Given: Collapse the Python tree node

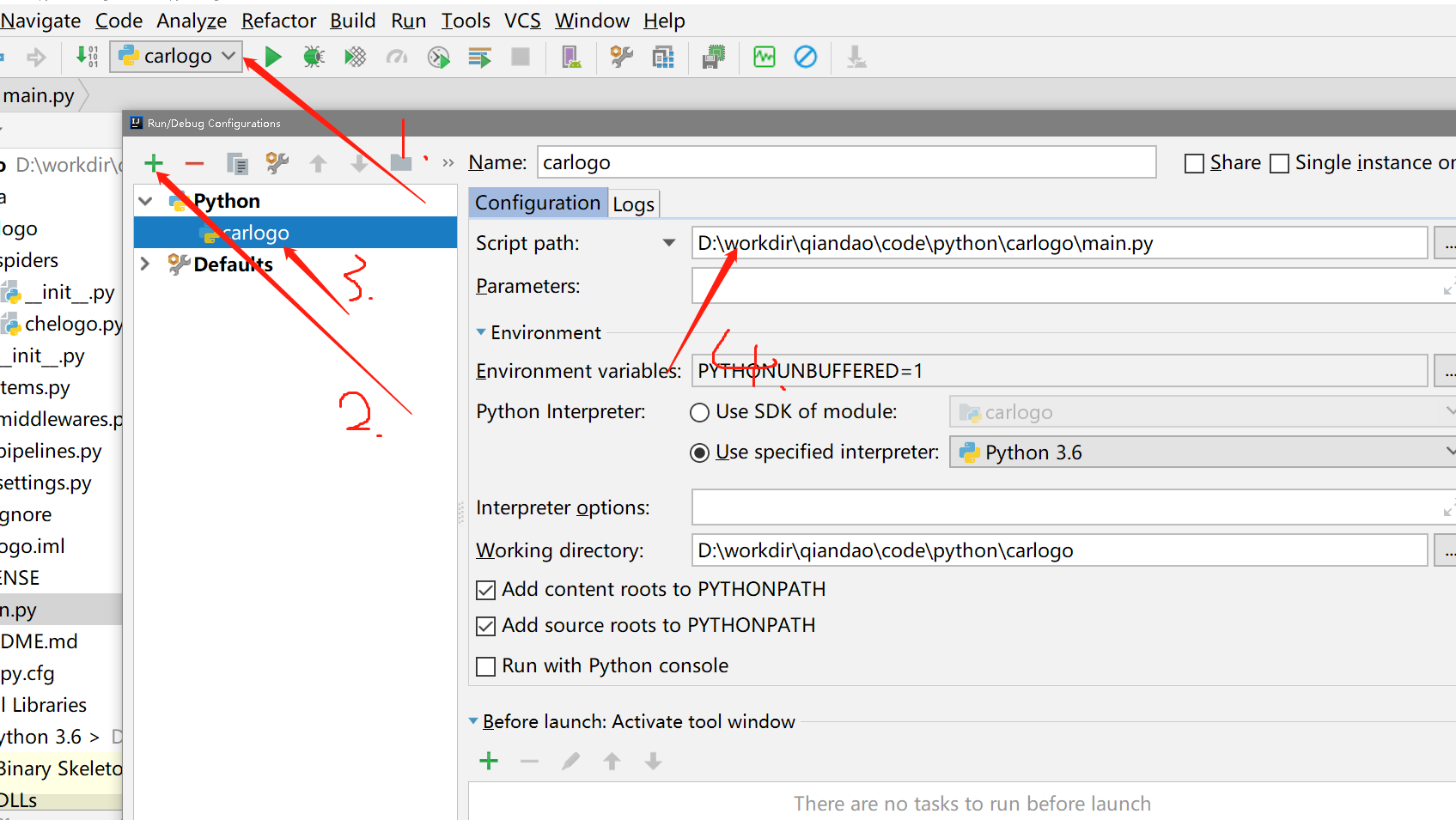Looking at the screenshot, I should tap(146, 201).
